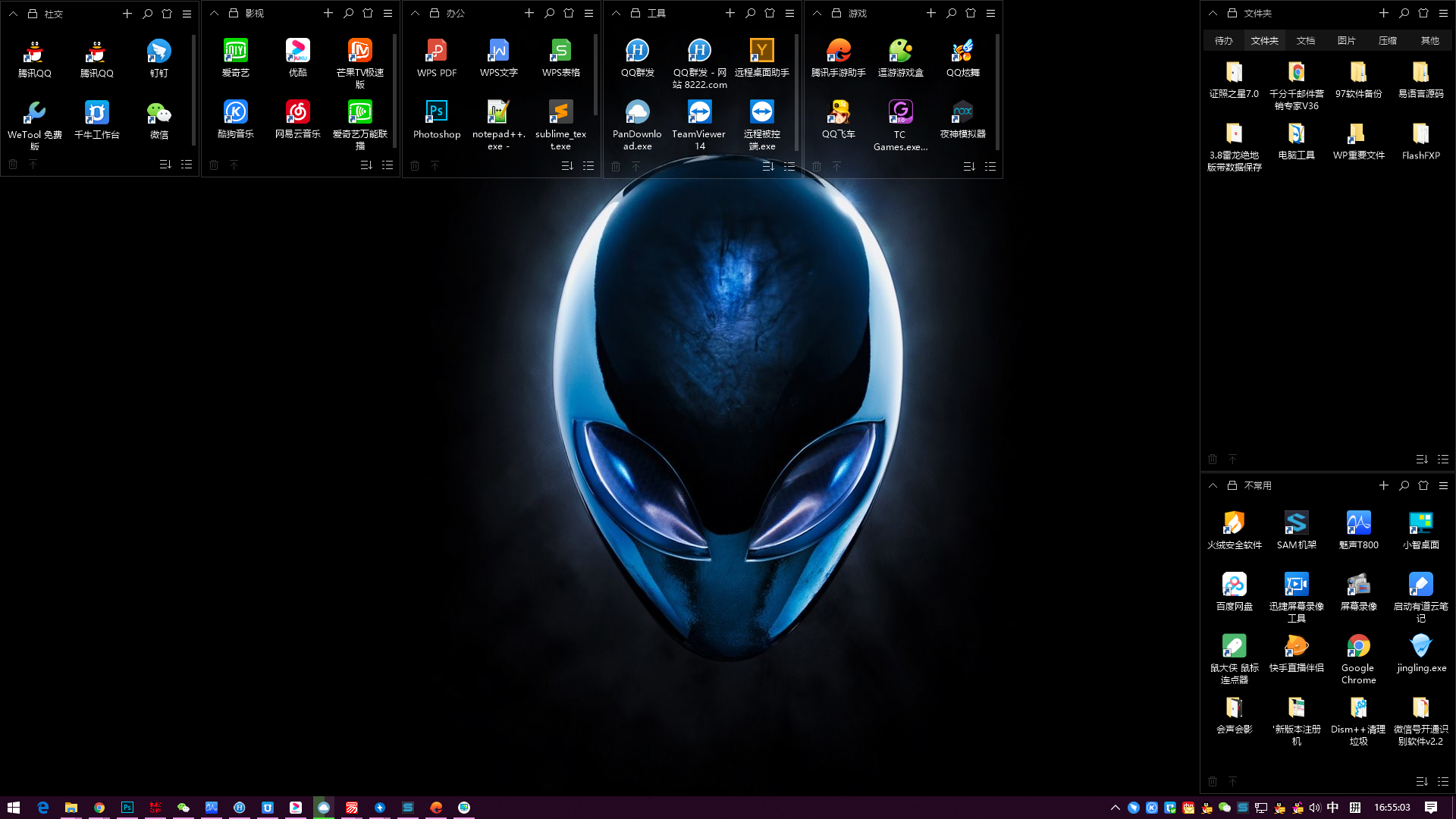Open hamburger menu of 游戏 group
The image size is (1456, 819).
tap(990, 14)
